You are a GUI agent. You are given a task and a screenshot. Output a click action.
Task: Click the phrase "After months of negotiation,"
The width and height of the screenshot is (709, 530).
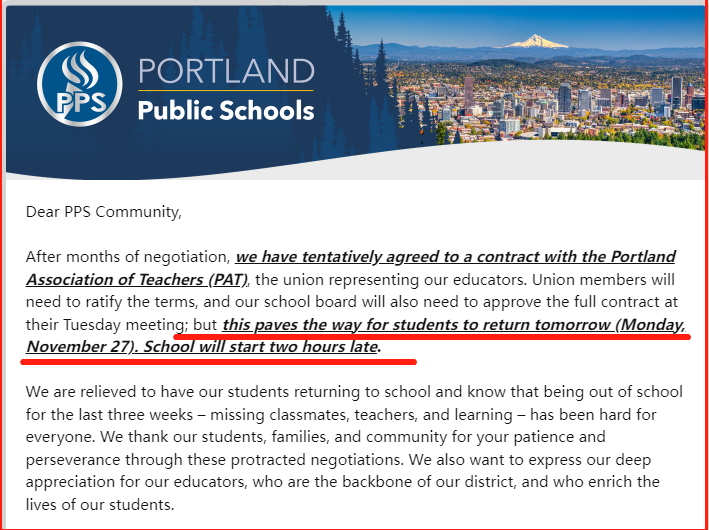(x=128, y=257)
